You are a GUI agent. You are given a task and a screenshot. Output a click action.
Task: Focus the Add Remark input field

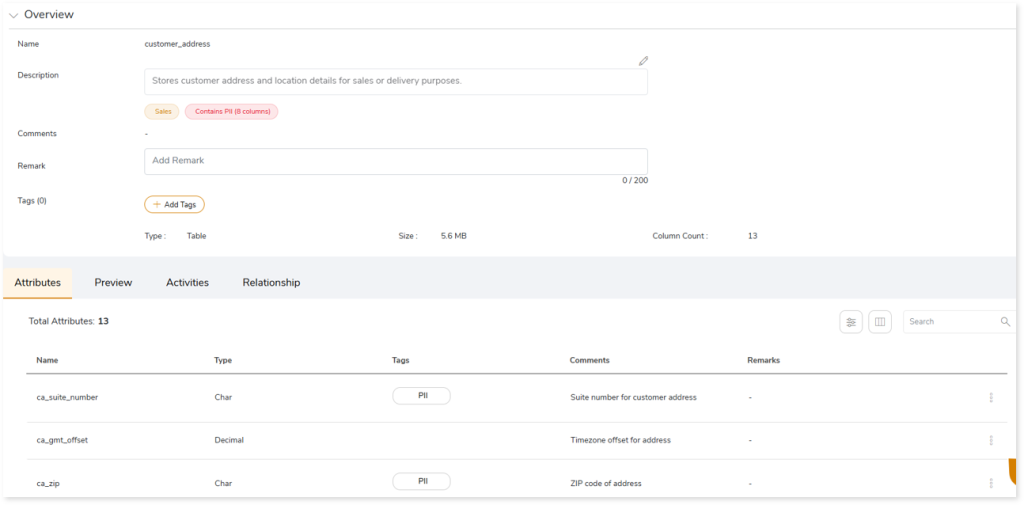click(x=396, y=161)
